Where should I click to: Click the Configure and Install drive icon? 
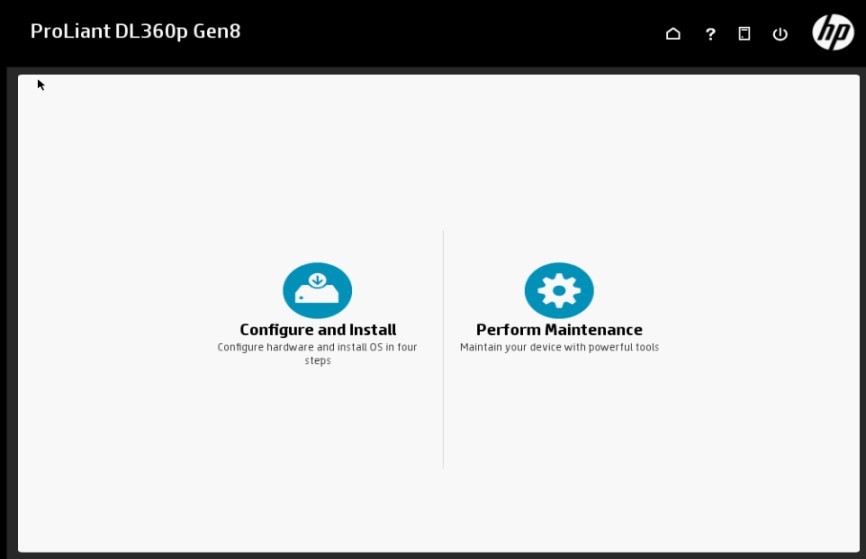coord(317,291)
